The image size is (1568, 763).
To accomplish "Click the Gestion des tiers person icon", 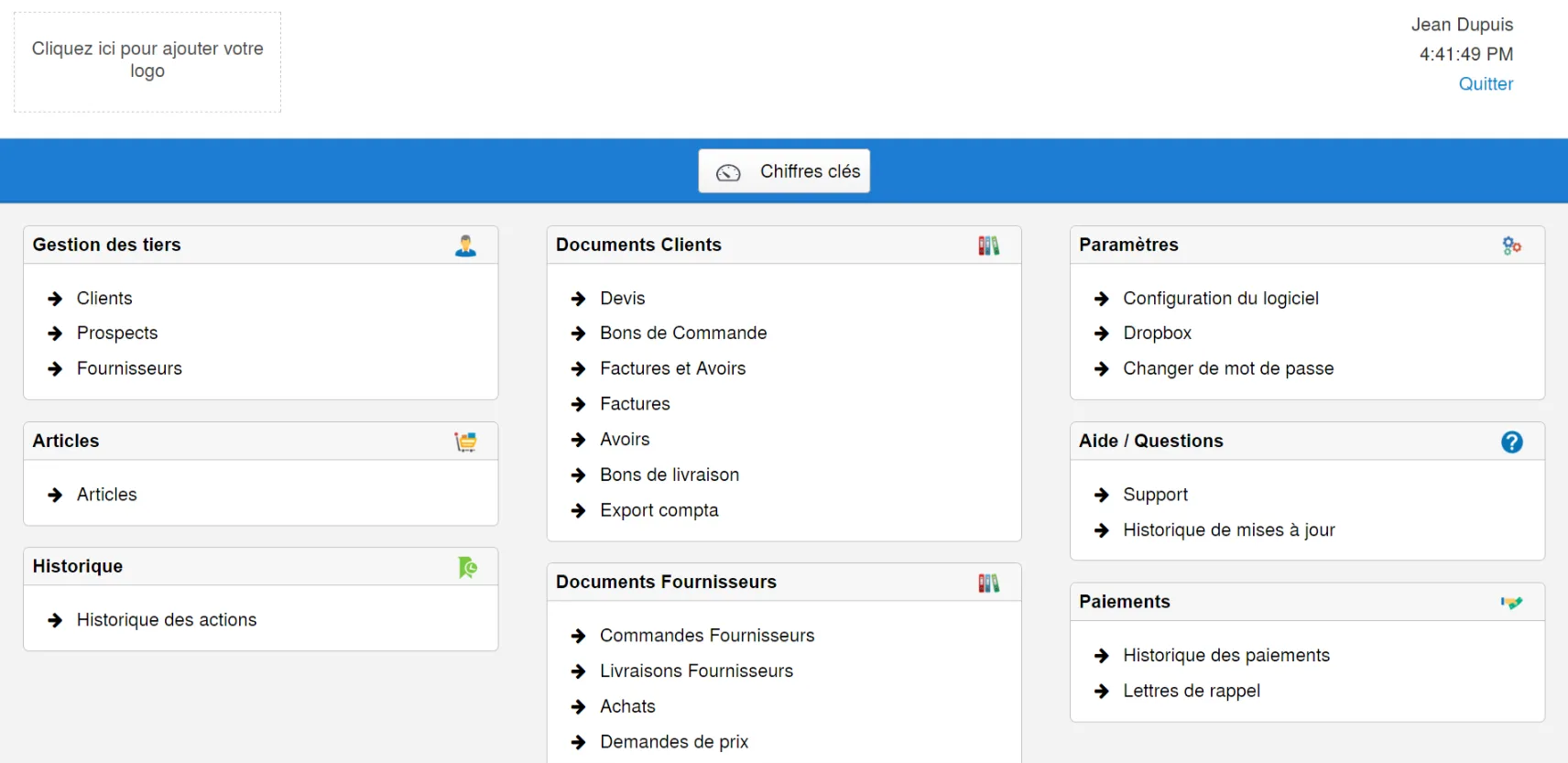I will click(x=465, y=245).
